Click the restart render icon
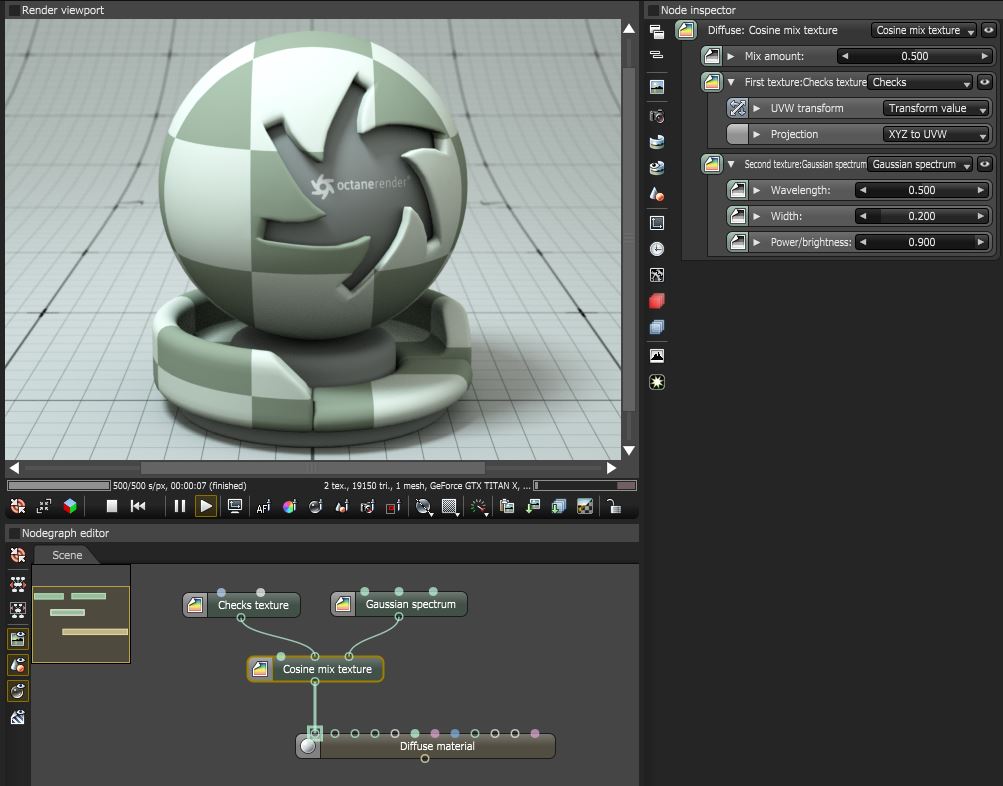1003x786 pixels. click(x=138, y=507)
